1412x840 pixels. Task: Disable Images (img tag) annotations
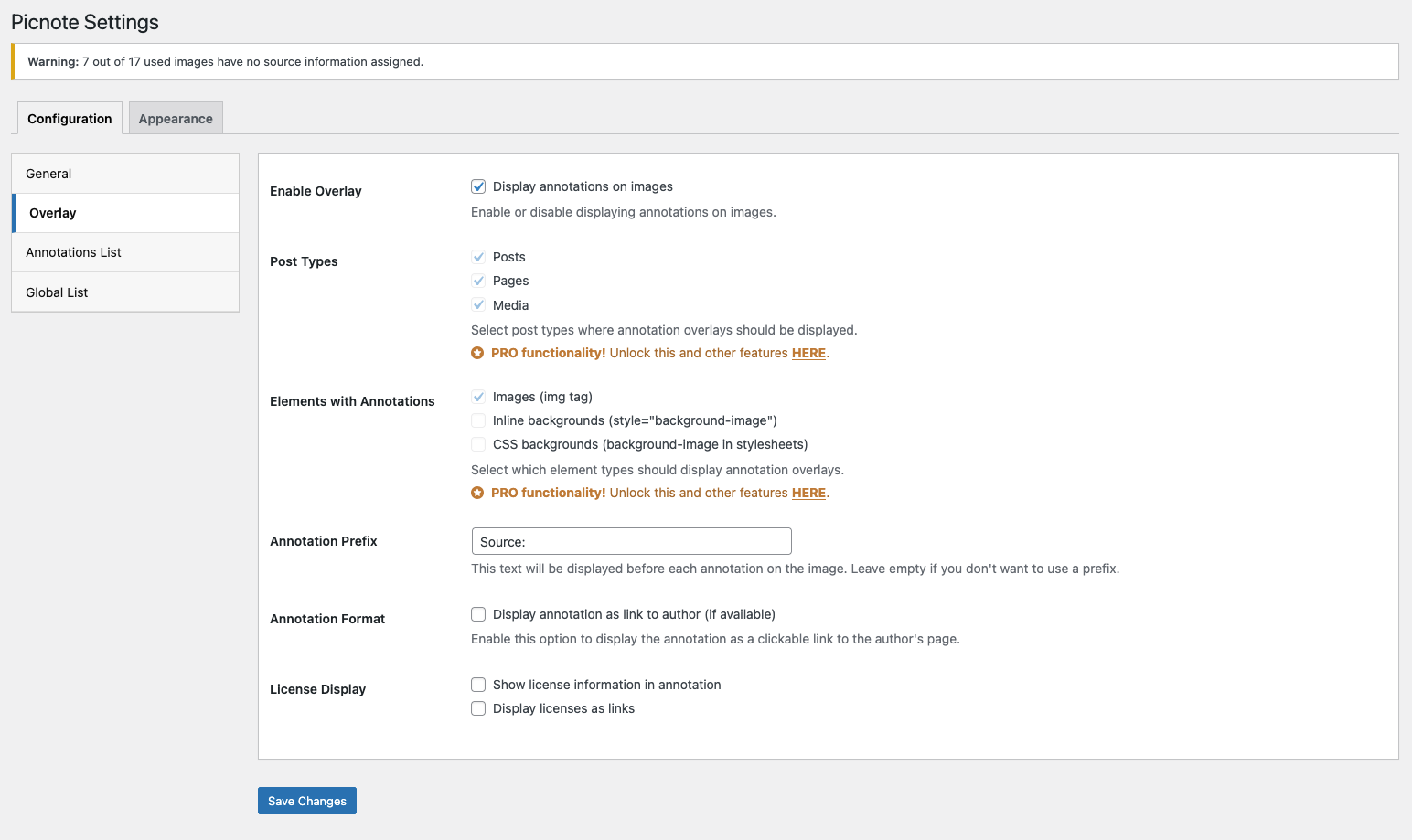[478, 397]
